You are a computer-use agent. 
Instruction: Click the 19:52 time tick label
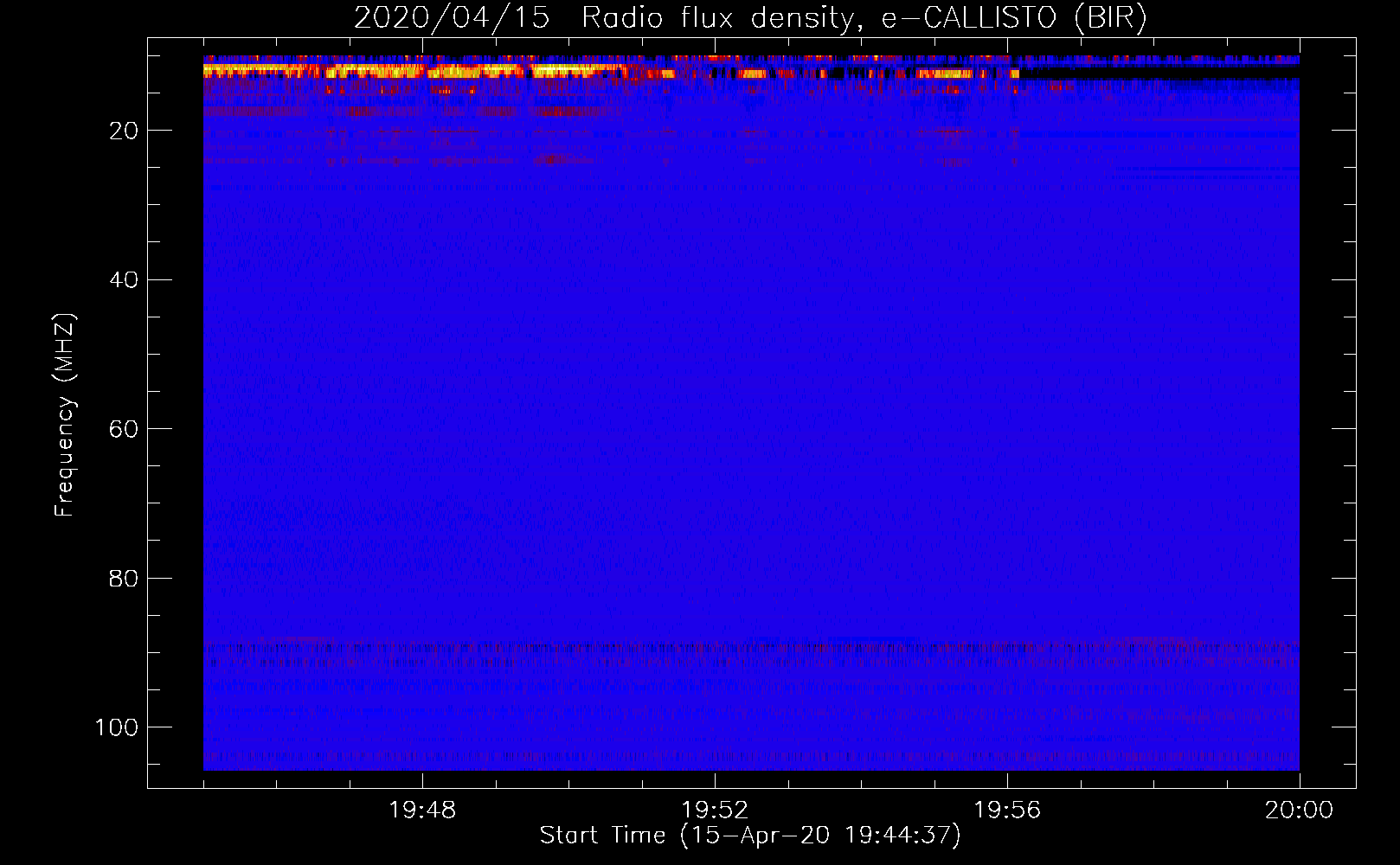(715, 811)
